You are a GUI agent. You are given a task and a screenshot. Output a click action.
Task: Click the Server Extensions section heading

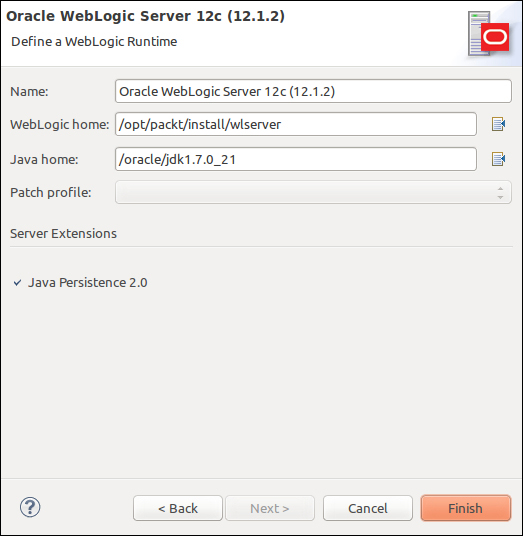pyautogui.click(x=63, y=233)
